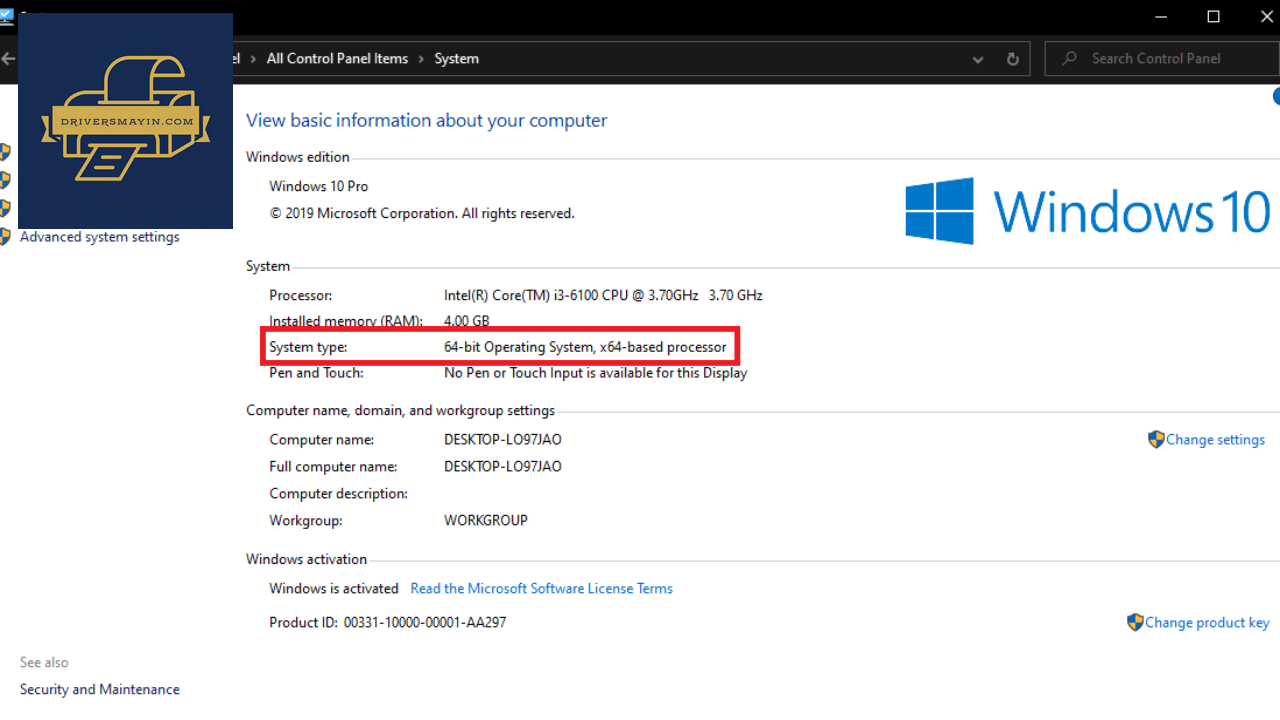The width and height of the screenshot is (1280, 720).
Task: Click the "Windows edition" section heading
Action: [x=298, y=157]
